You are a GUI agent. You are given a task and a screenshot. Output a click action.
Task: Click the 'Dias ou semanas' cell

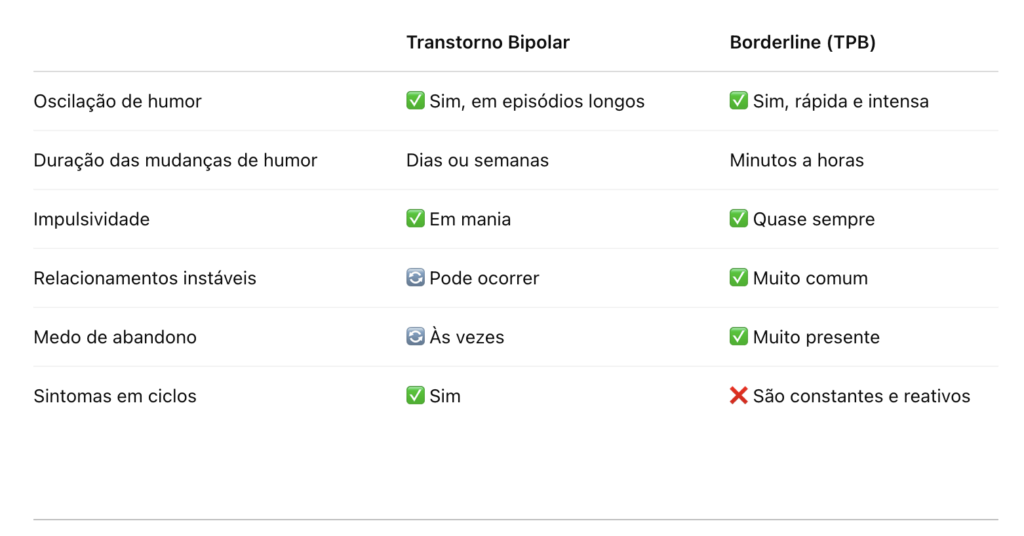click(x=477, y=160)
